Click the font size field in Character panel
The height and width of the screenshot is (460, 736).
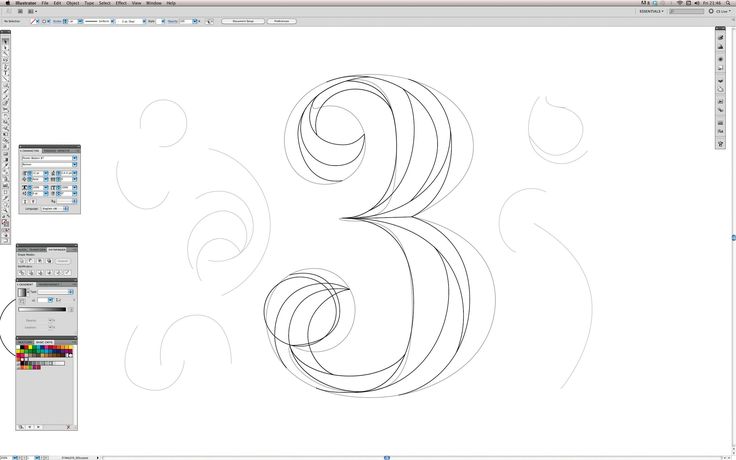pos(38,173)
